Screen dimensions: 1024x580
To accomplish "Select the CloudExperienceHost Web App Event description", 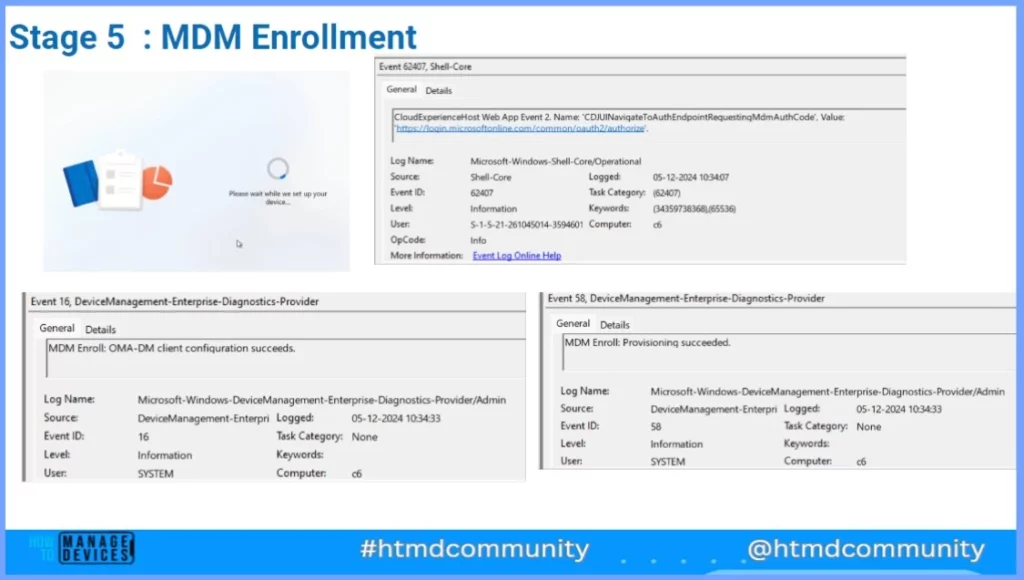I will [619, 122].
